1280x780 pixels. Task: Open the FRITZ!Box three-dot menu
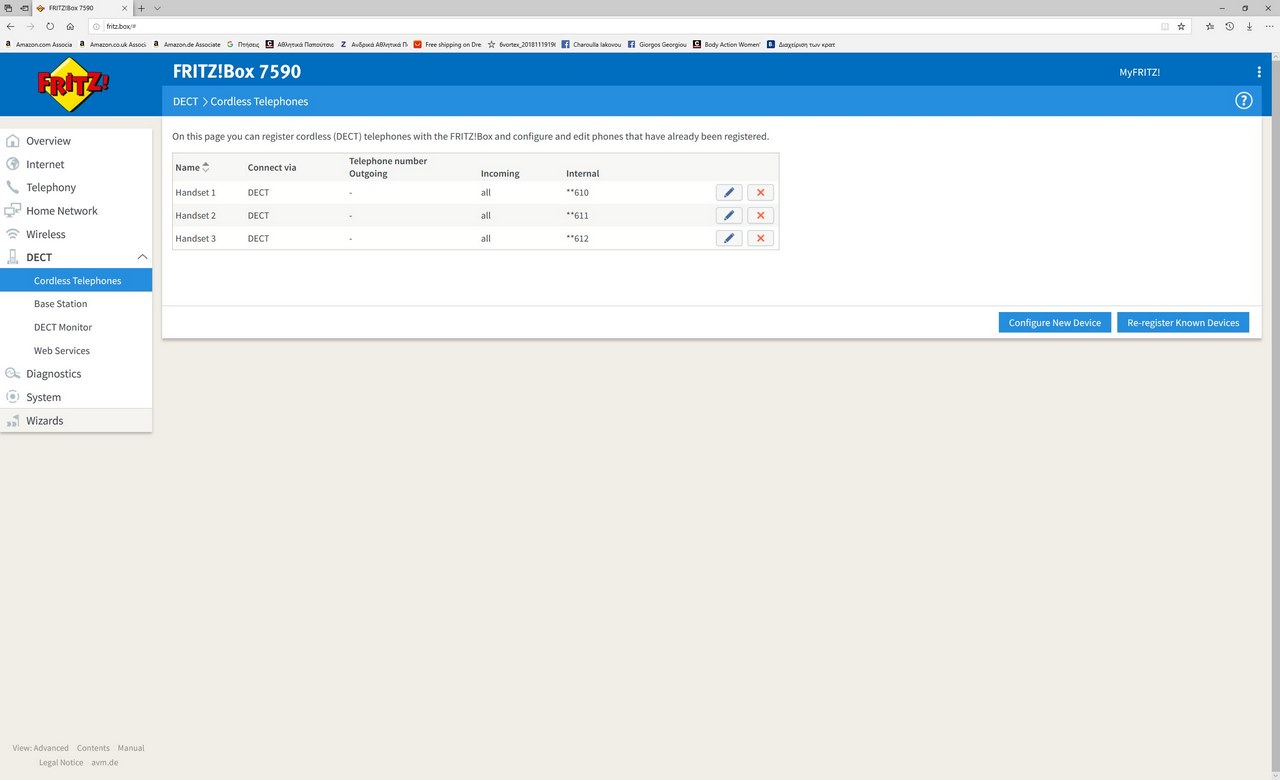(x=1259, y=72)
